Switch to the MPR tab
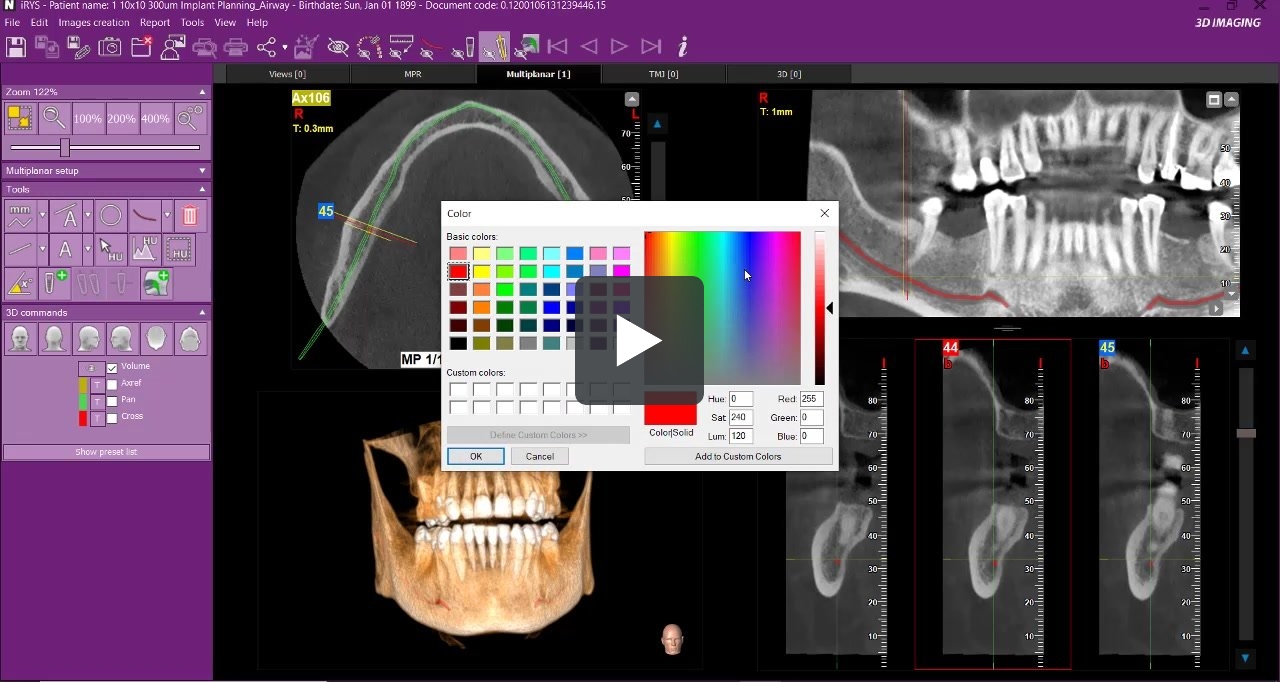The image size is (1280, 682). pos(412,73)
